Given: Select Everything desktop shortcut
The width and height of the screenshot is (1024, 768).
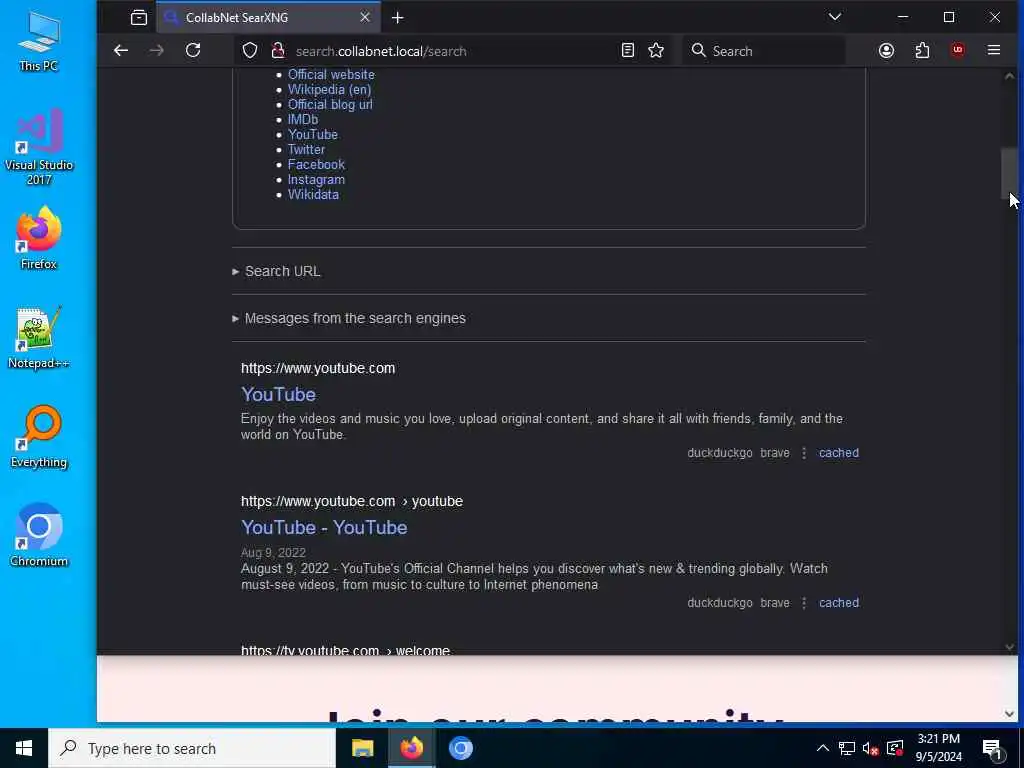Looking at the screenshot, I should click(39, 437).
